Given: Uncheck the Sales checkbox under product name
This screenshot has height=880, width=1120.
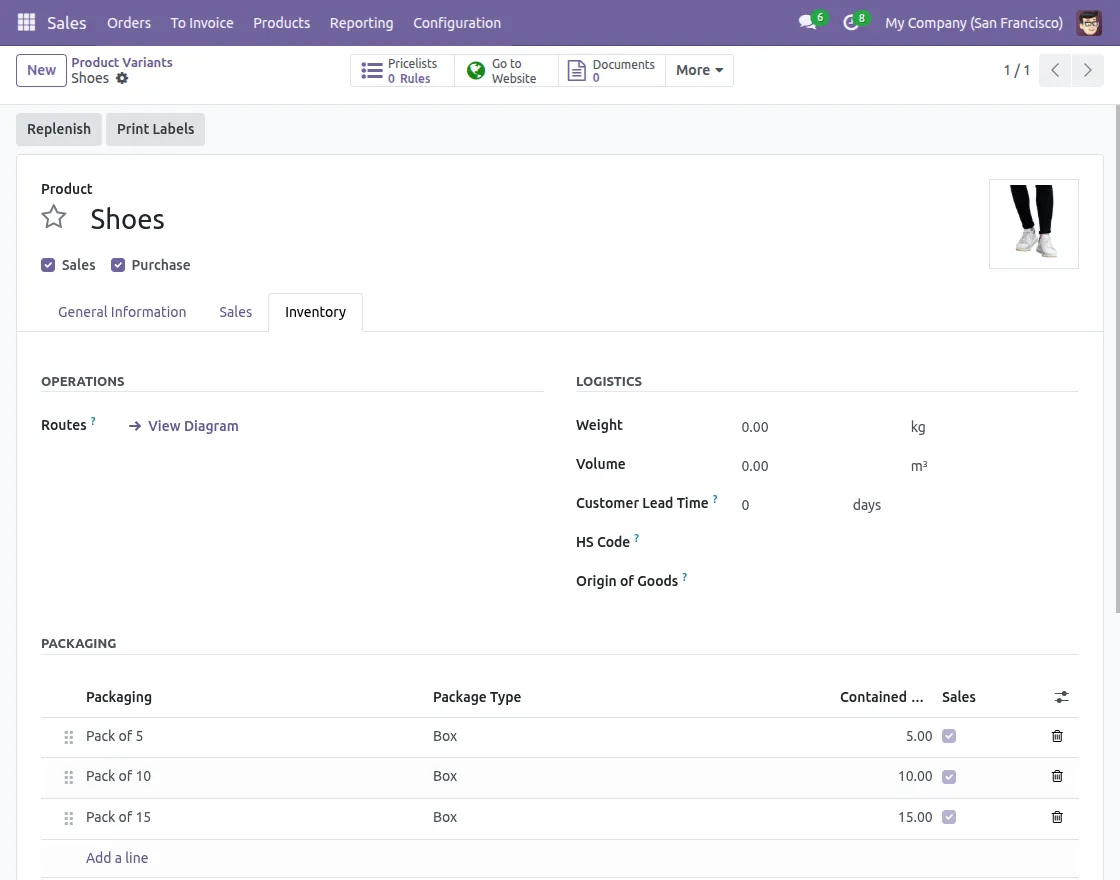Looking at the screenshot, I should [x=48, y=265].
